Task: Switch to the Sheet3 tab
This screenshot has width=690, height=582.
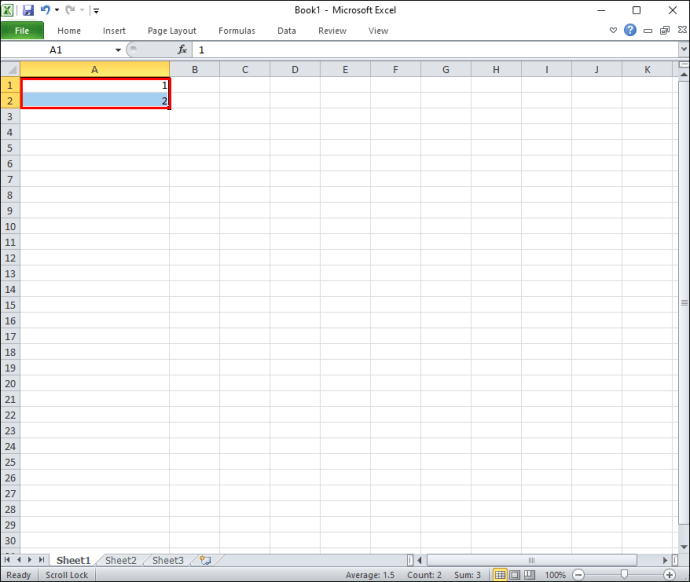Action: click(x=168, y=560)
